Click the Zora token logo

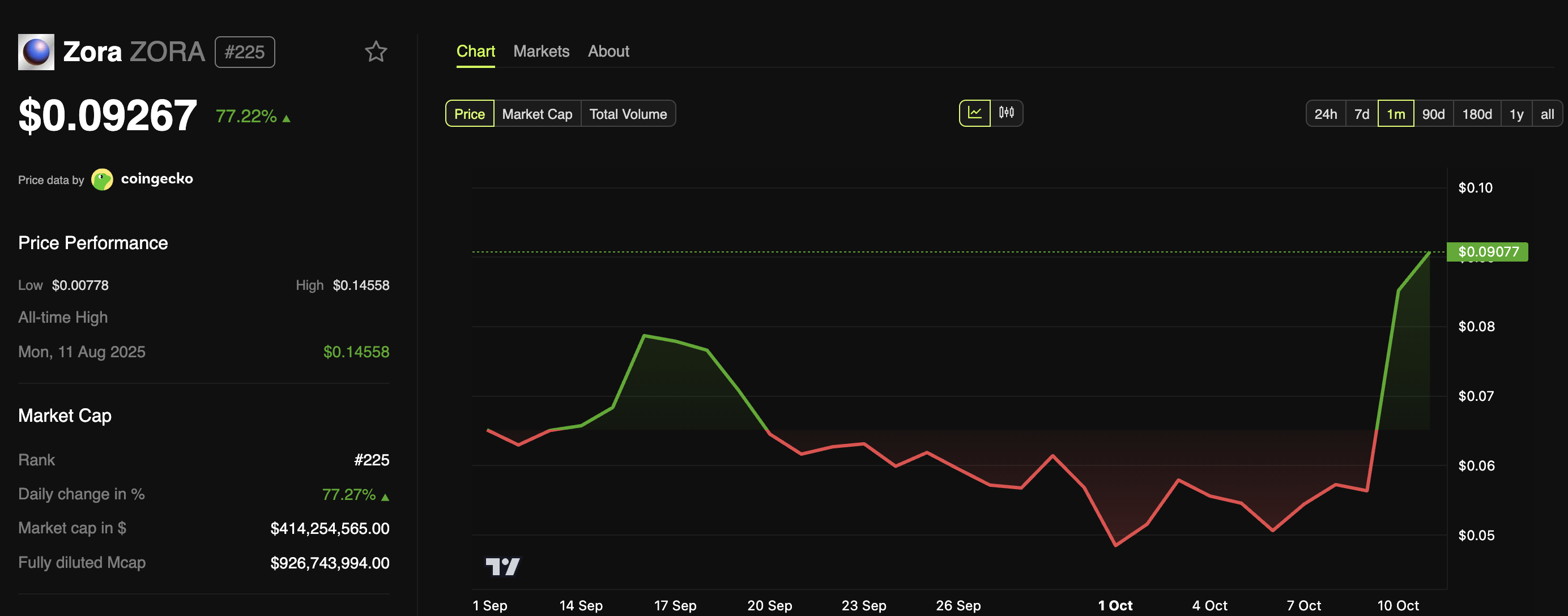36,52
